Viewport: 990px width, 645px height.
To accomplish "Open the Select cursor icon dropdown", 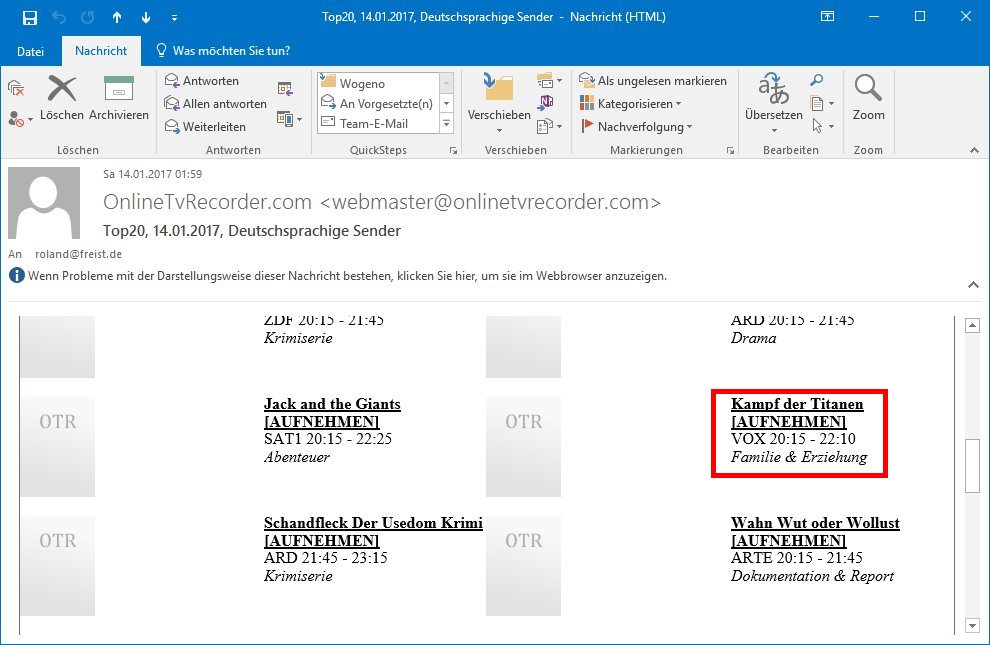I will [x=822, y=126].
